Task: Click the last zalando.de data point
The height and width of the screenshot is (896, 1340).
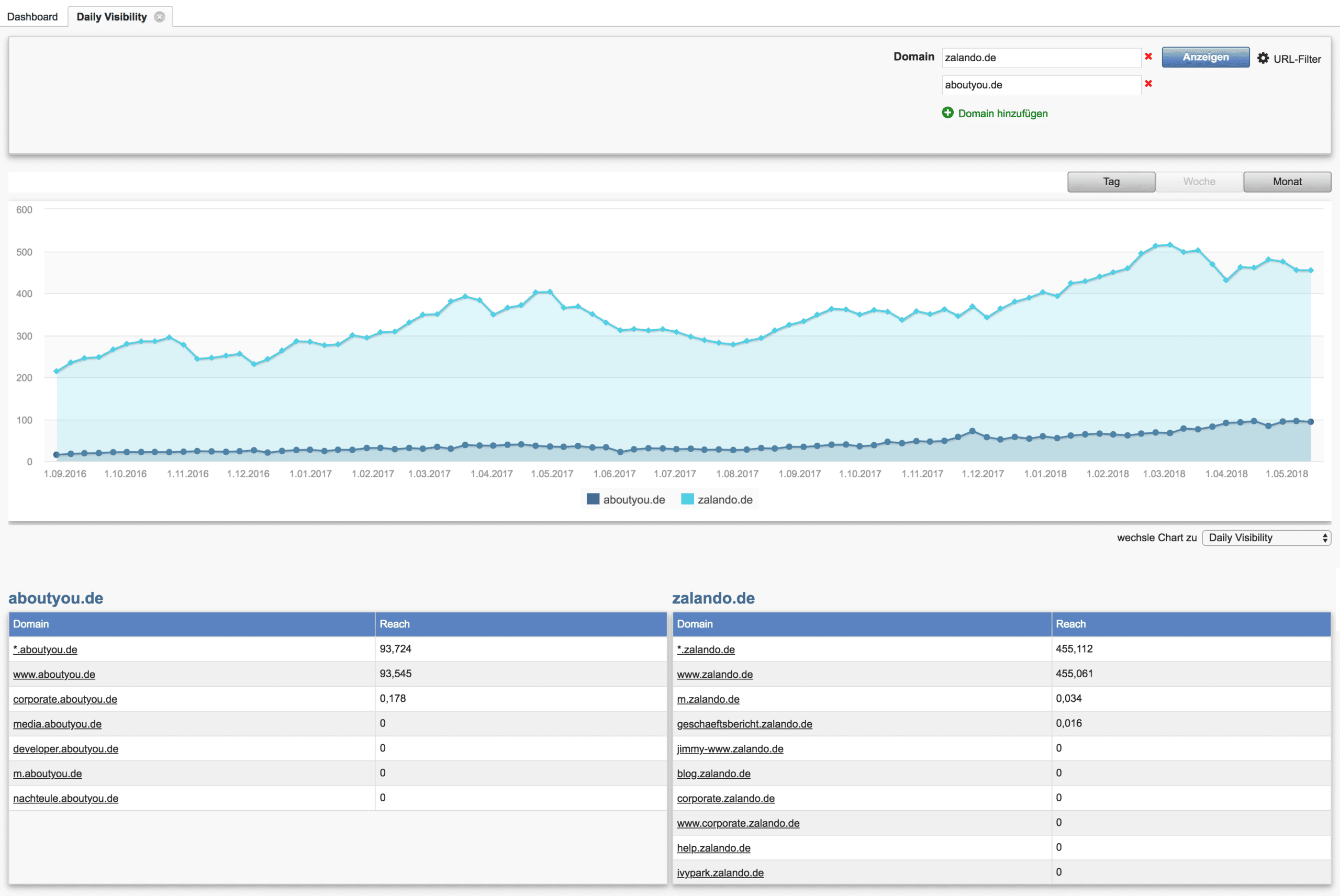Action: [1311, 270]
